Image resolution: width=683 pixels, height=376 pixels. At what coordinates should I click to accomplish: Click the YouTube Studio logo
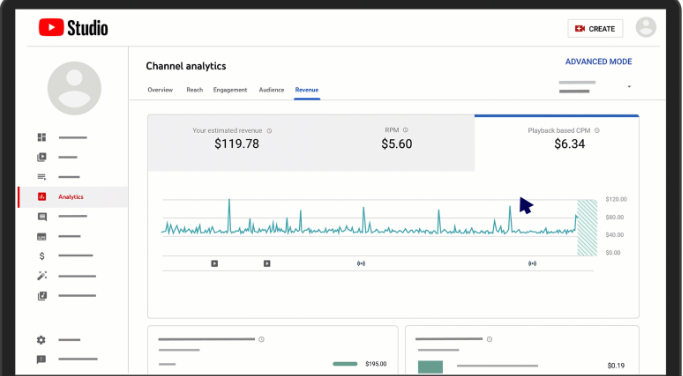[73, 28]
